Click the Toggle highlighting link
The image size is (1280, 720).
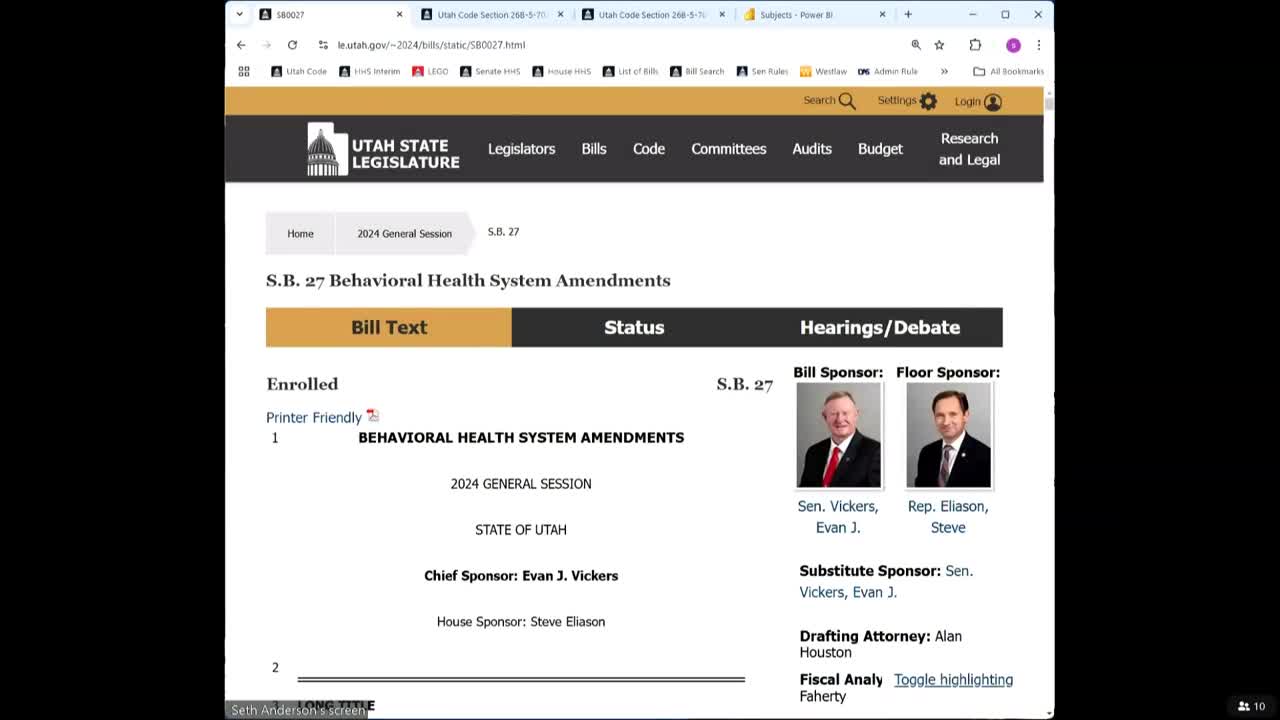[953, 679]
